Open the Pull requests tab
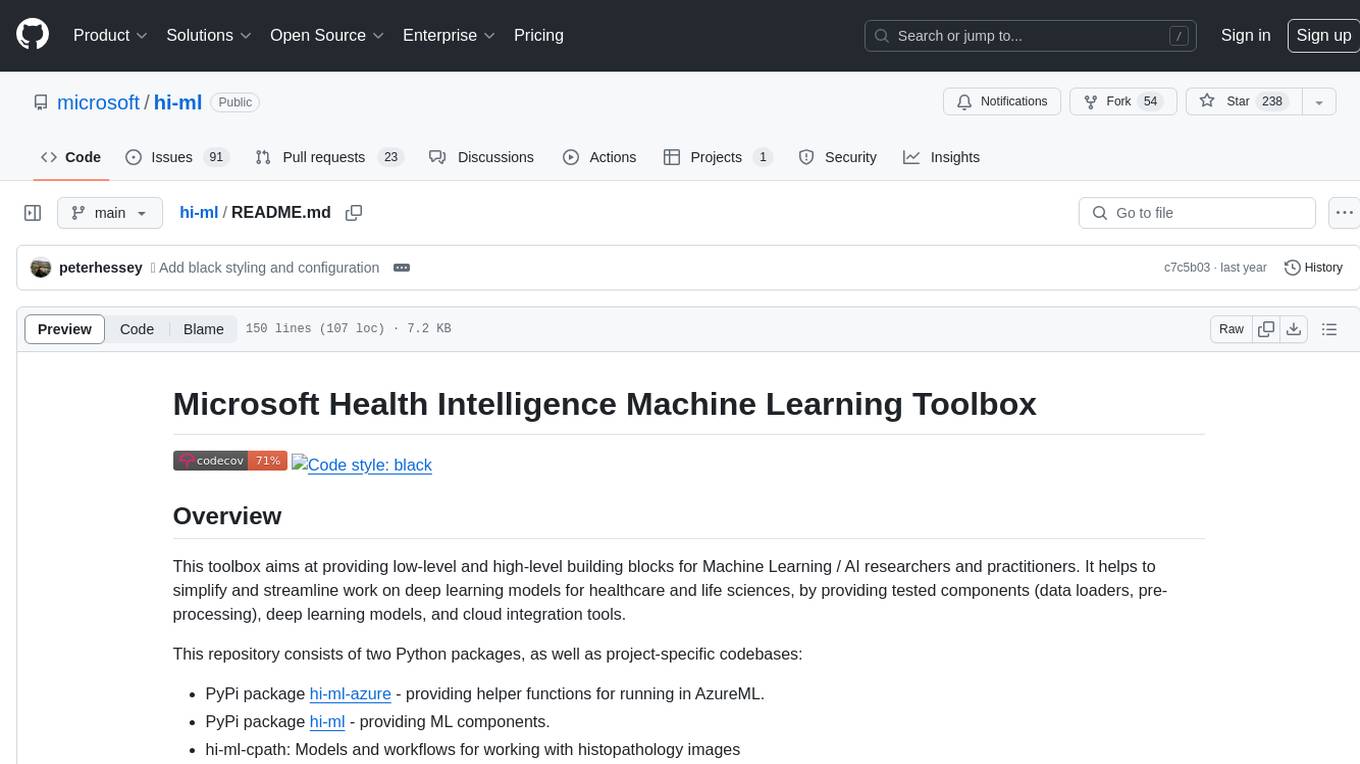This screenshot has width=1360, height=764. tap(328, 157)
